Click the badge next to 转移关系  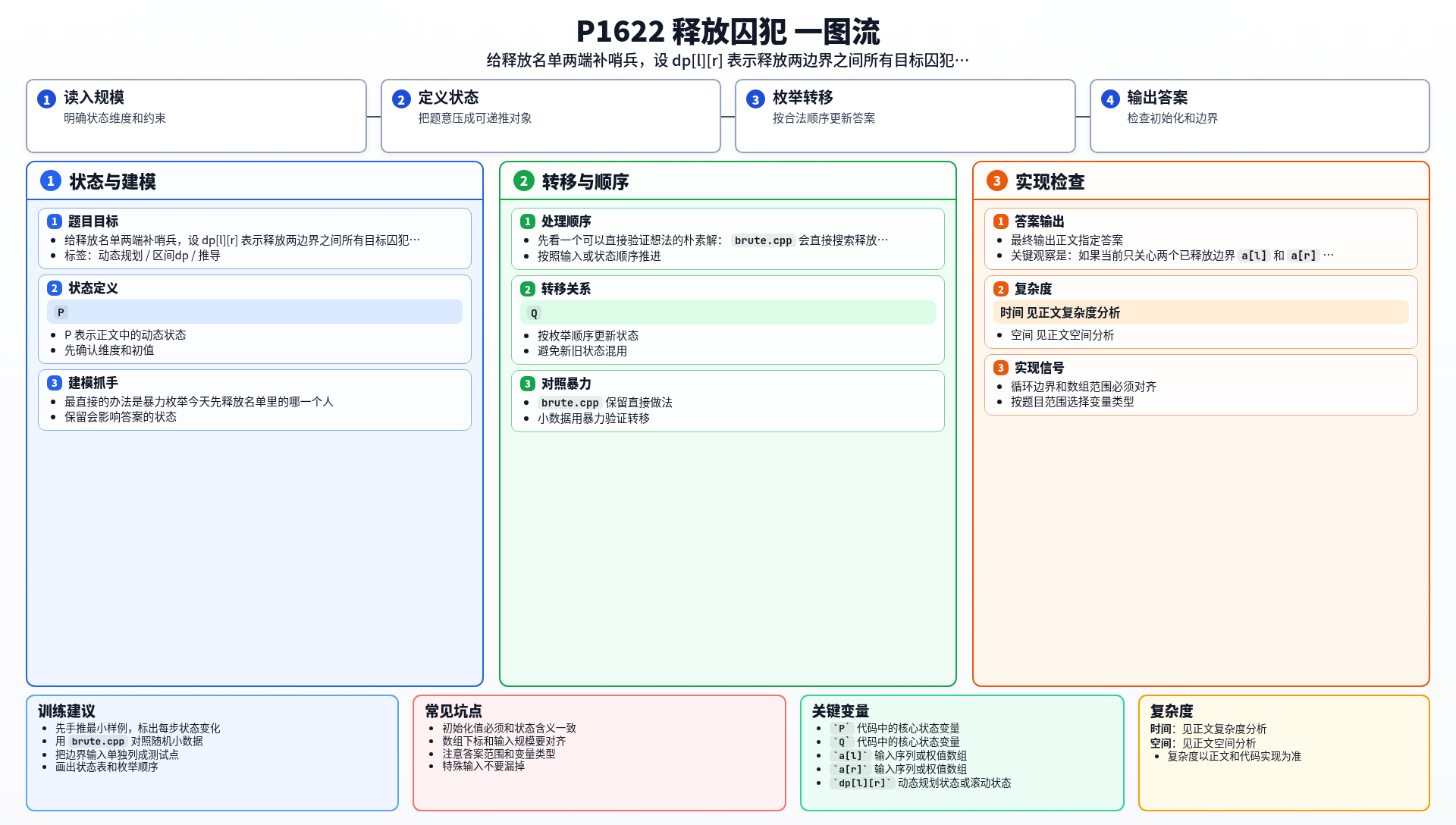[528, 289]
